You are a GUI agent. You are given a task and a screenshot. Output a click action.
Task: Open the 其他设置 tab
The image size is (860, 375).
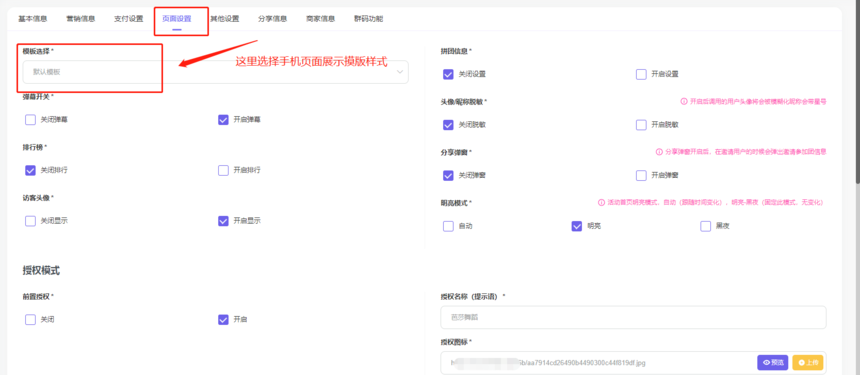[x=225, y=19]
